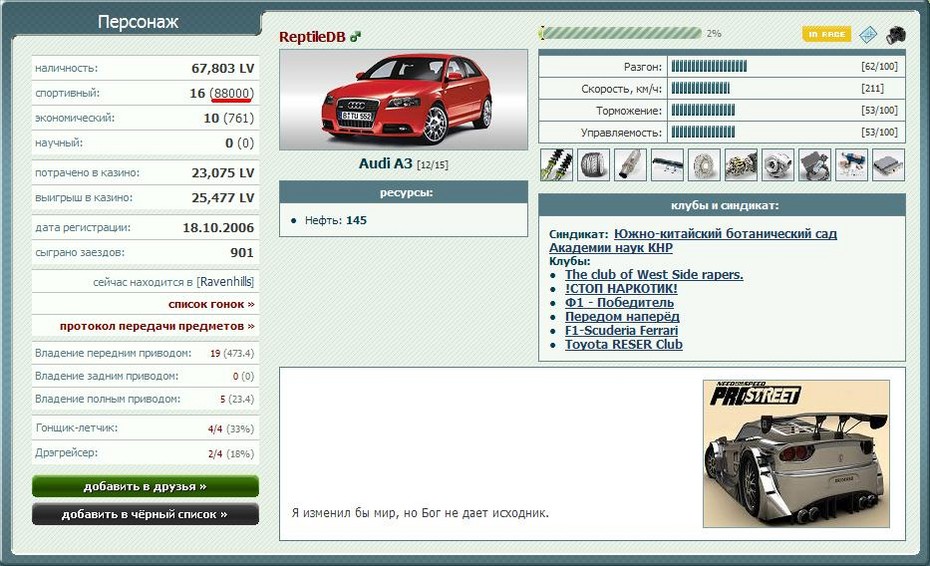Click the Разгон stat bar
Screen dimensions: 930x566
709,66
